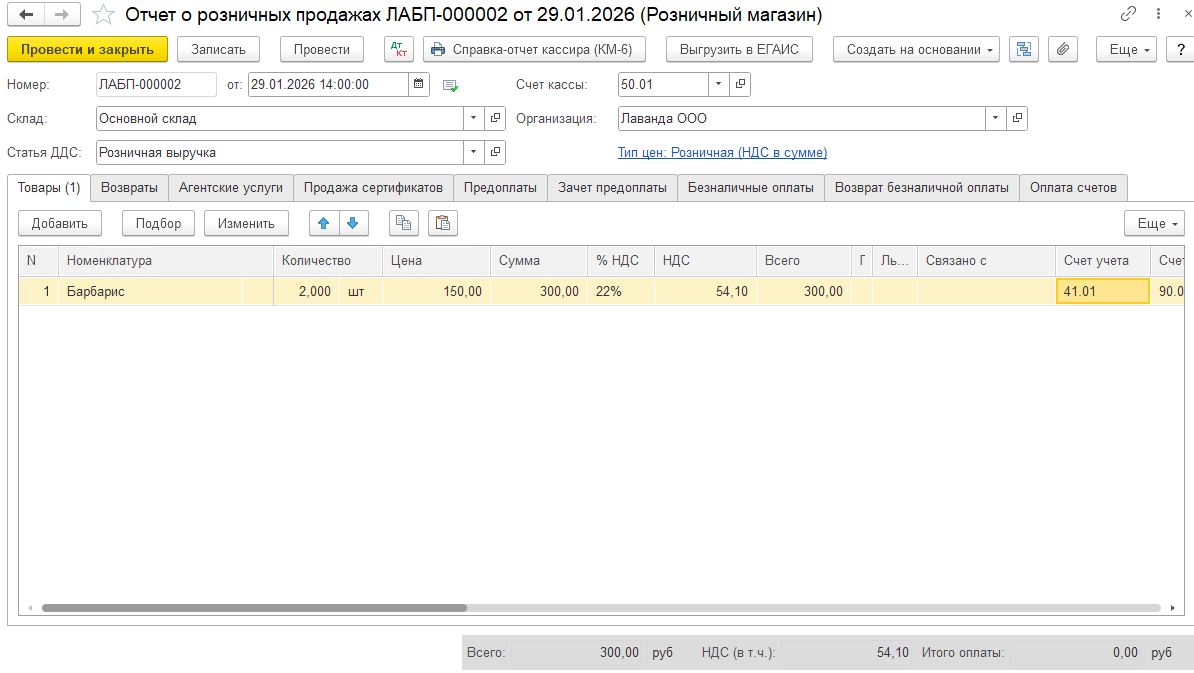Open Создать на основании dropdown

pos(916,49)
